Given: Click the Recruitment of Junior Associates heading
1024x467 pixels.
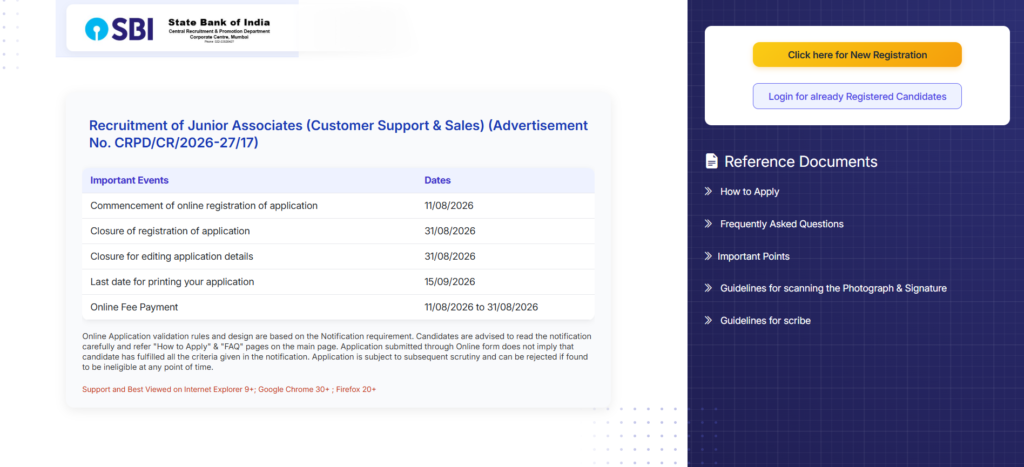Looking at the screenshot, I should point(338,134).
